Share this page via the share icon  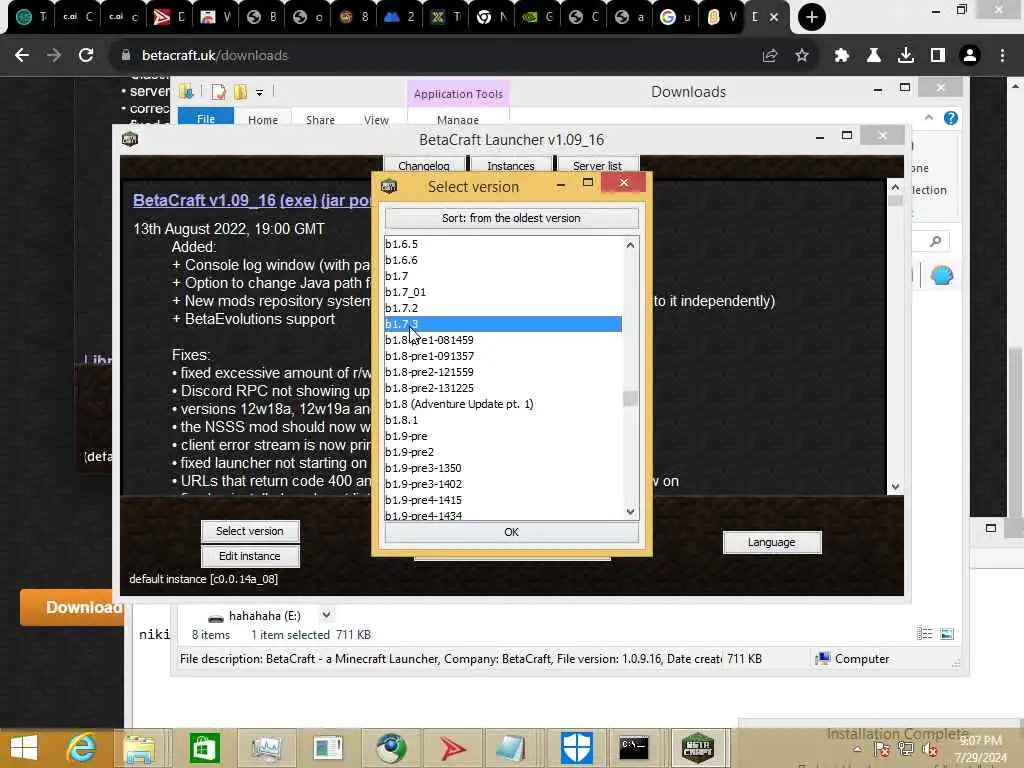click(770, 56)
